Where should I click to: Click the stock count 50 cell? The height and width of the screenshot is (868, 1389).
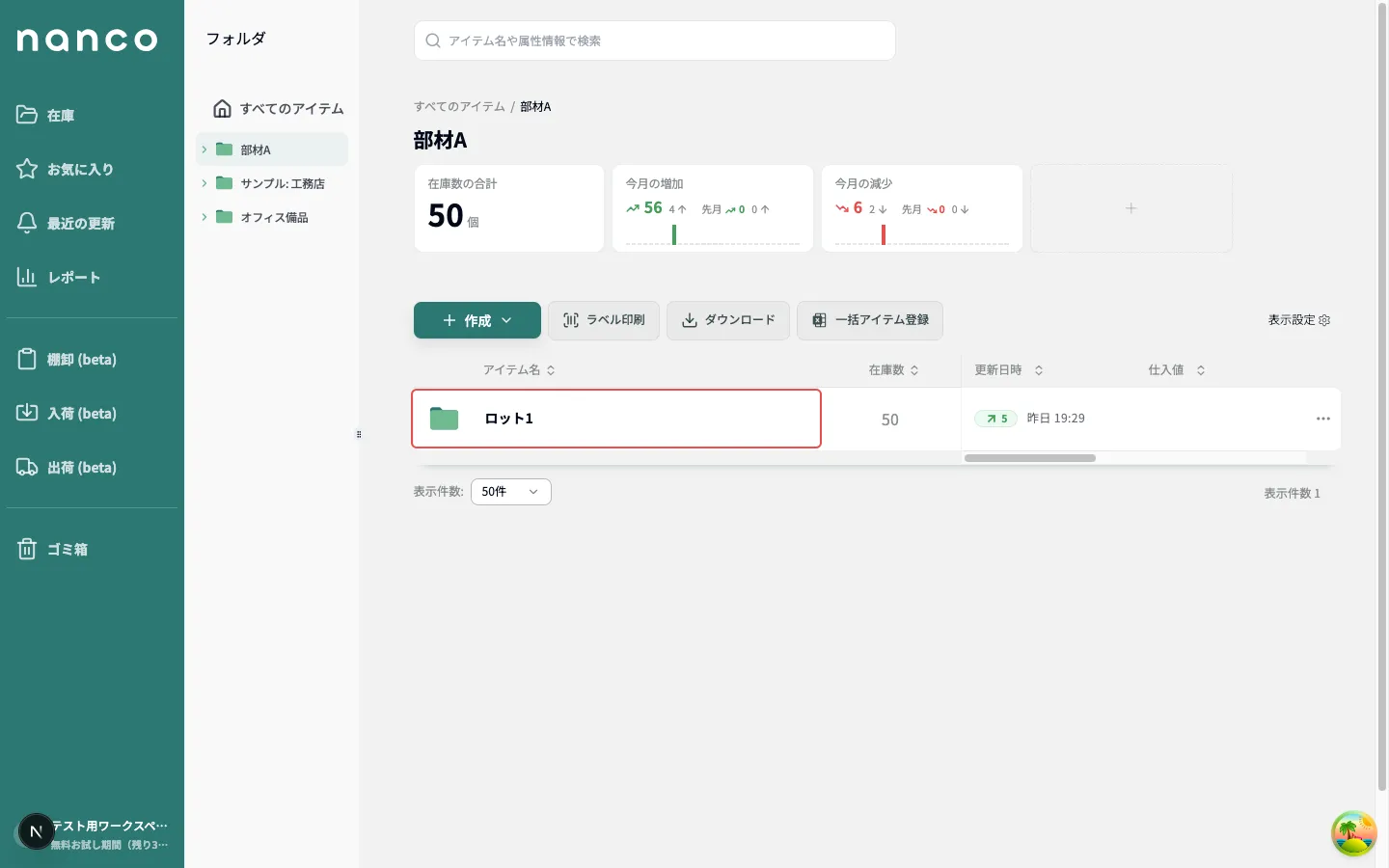click(890, 420)
